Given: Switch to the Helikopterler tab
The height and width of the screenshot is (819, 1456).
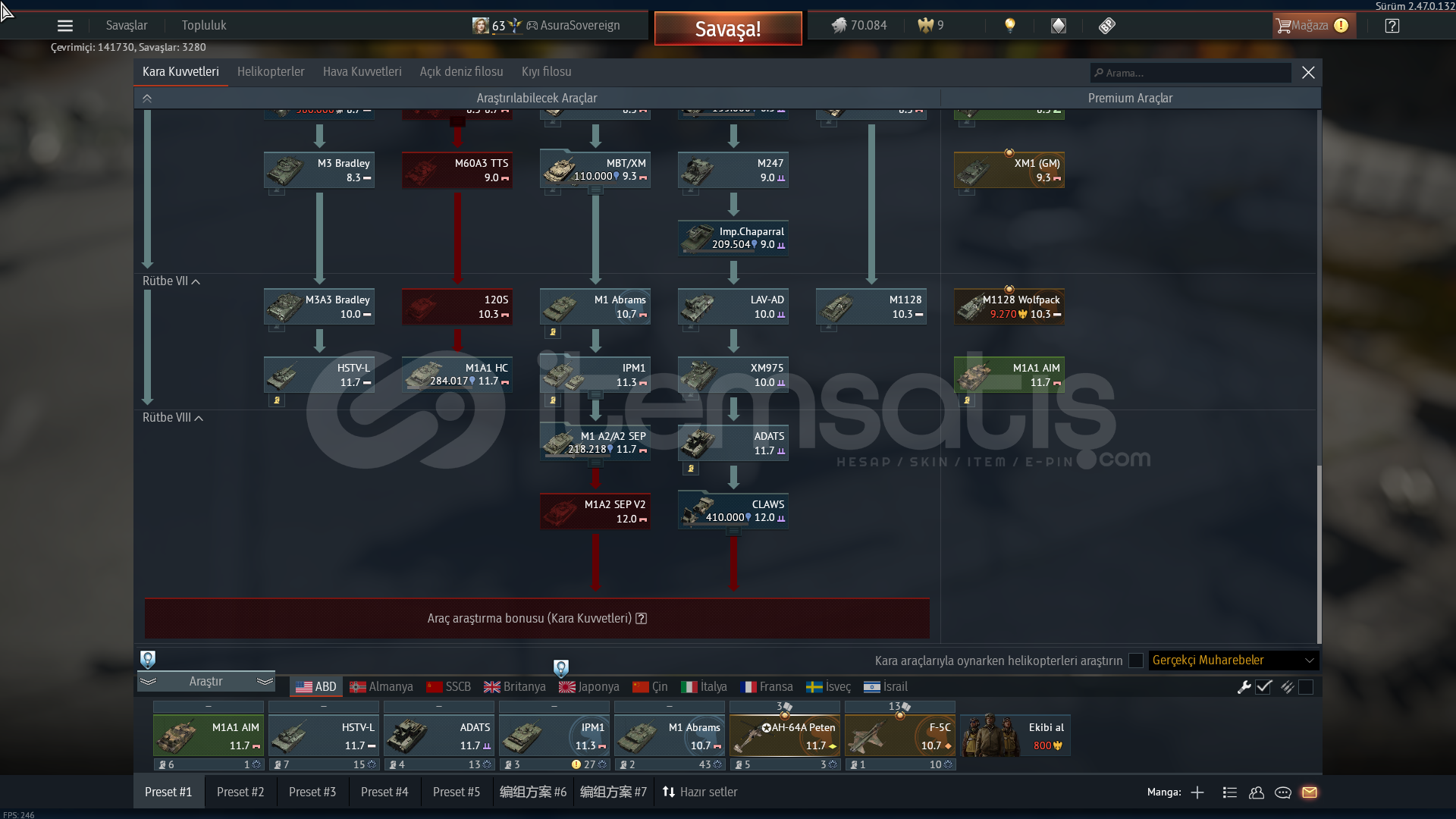Looking at the screenshot, I should pyautogui.click(x=271, y=72).
